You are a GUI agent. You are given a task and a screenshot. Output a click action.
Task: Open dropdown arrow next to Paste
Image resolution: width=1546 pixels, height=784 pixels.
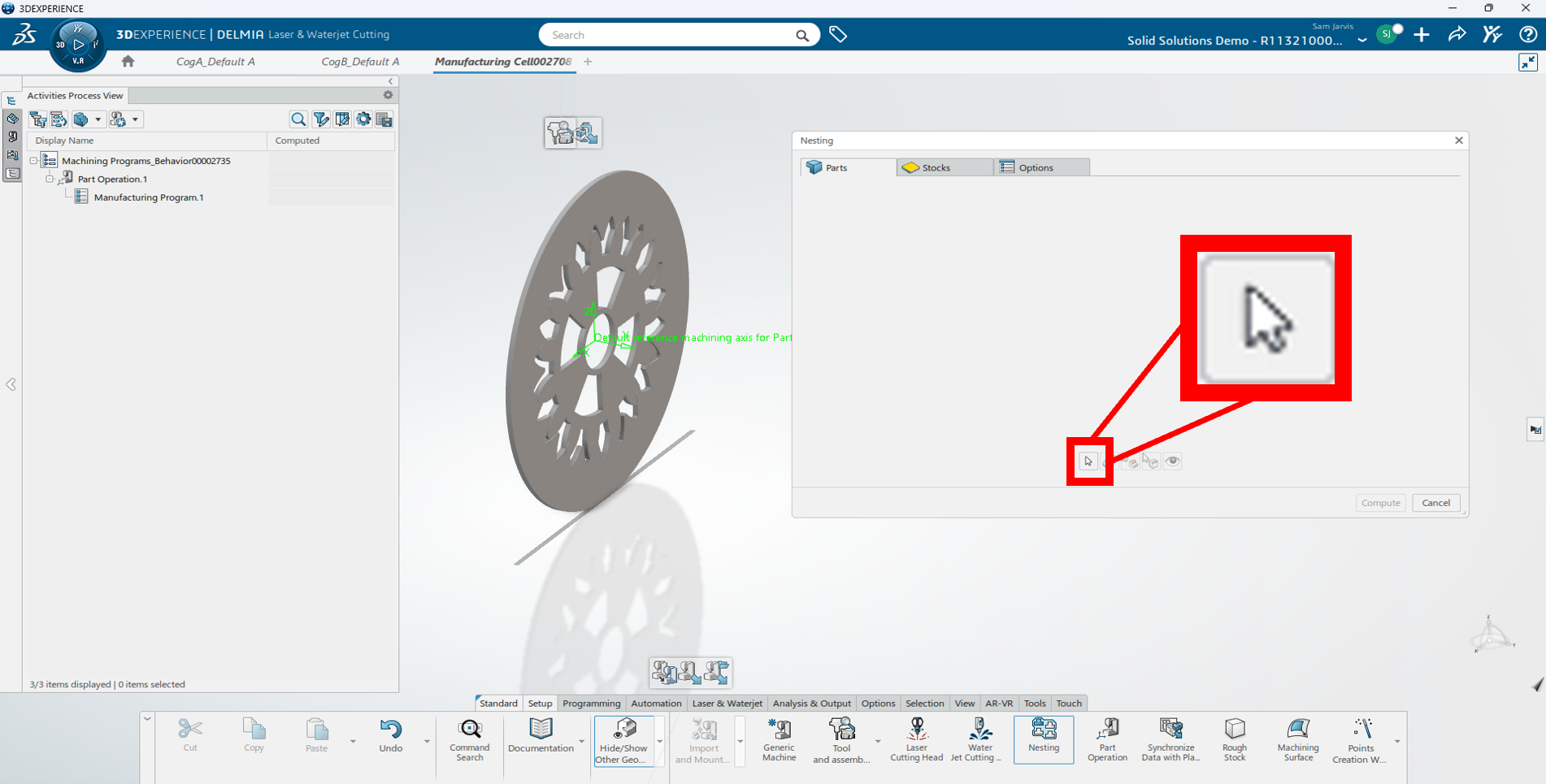pos(353,741)
